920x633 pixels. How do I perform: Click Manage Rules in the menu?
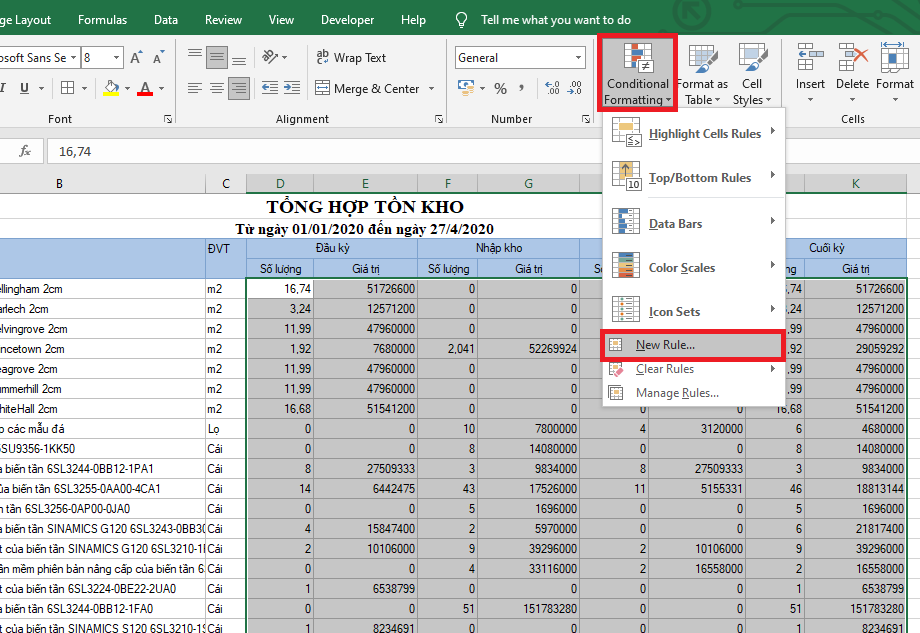coord(676,393)
